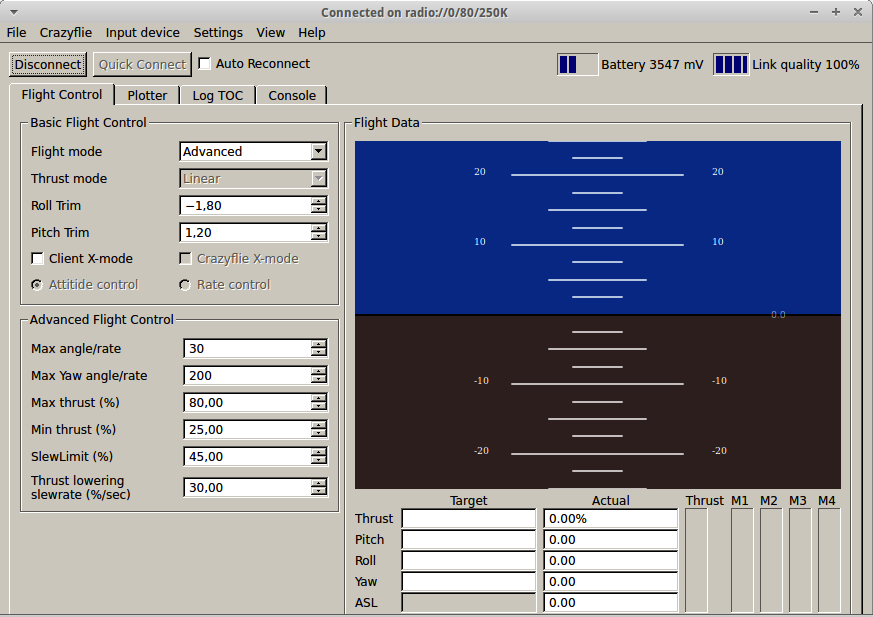Switch to the Plotter tab

click(147, 96)
